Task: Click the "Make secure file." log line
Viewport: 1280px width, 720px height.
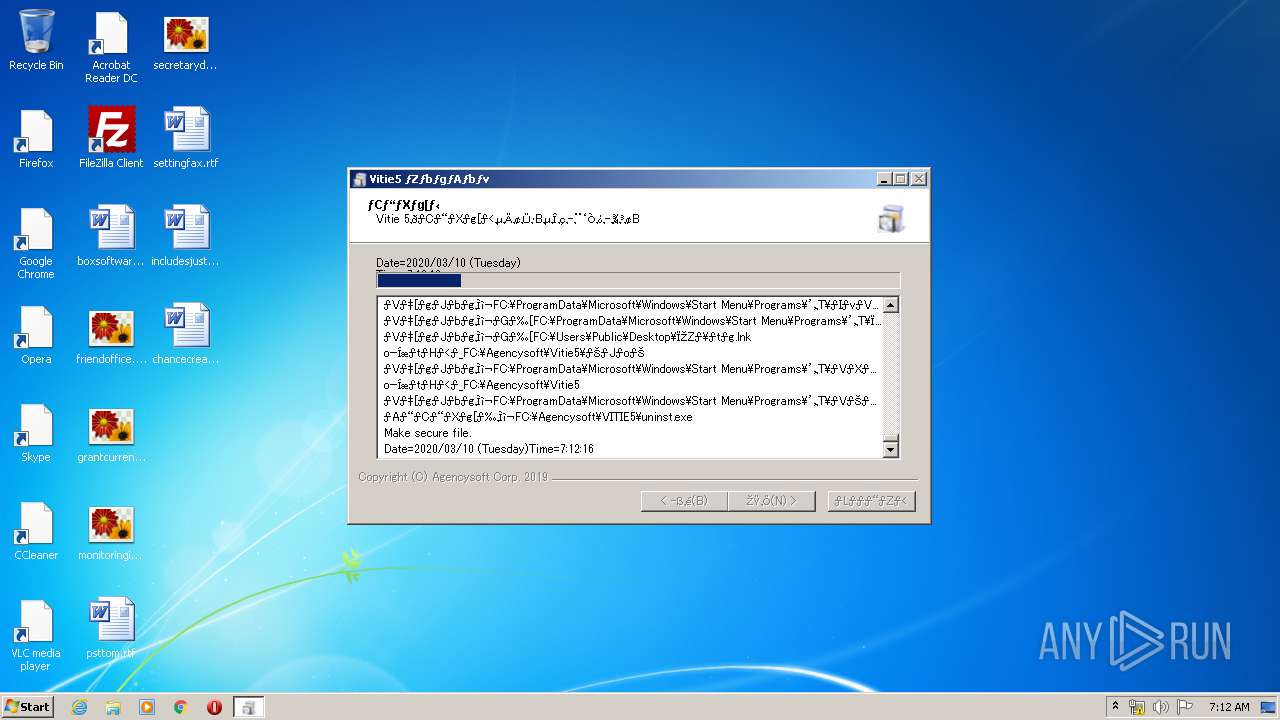Action: pos(428,433)
